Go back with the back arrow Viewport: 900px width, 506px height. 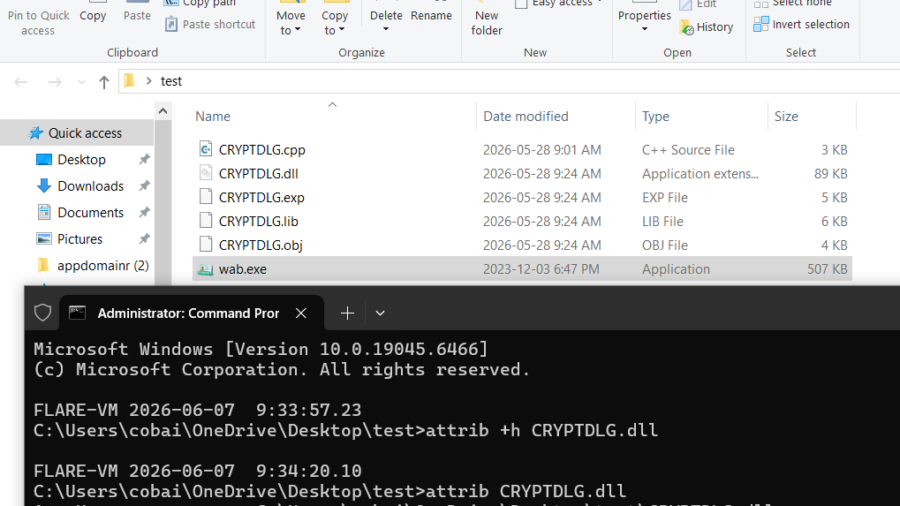21,81
